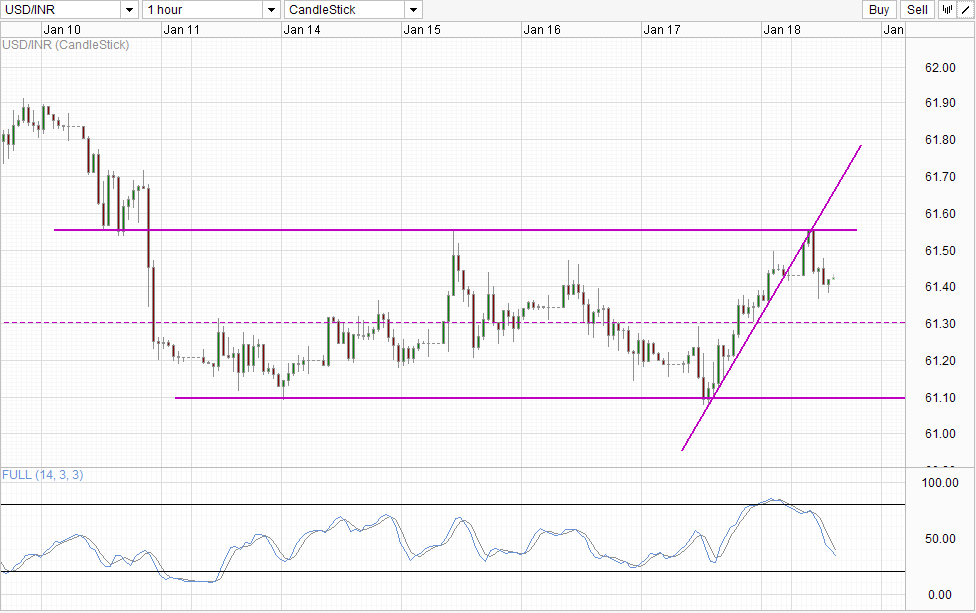The height and width of the screenshot is (613, 976).
Task: Click the 61.60 price axis label
Action: coord(940,213)
